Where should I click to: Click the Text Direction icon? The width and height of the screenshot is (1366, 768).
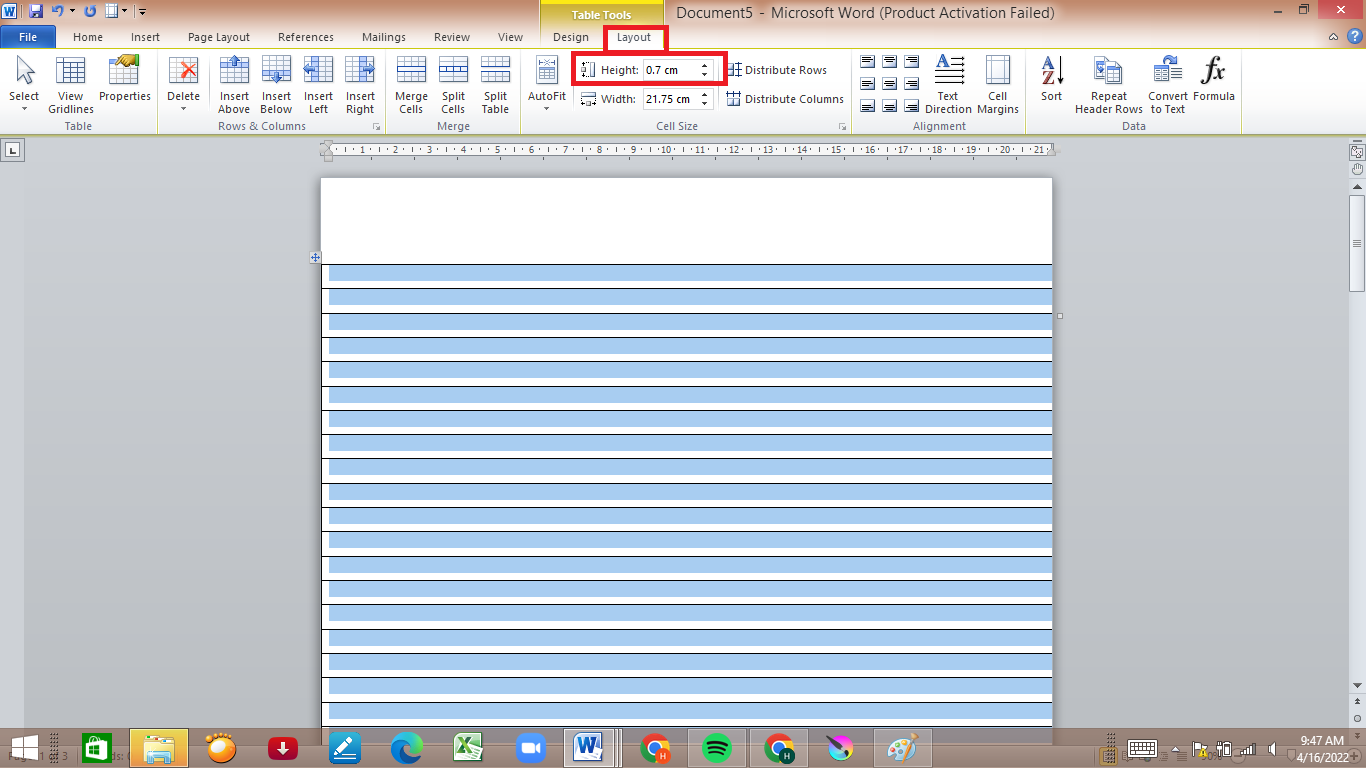coord(948,84)
